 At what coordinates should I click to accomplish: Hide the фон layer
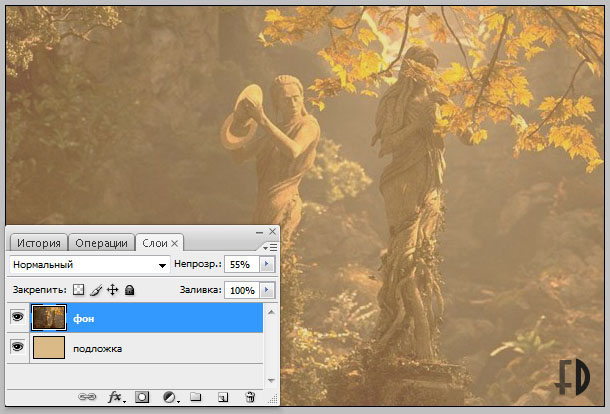click(x=18, y=319)
